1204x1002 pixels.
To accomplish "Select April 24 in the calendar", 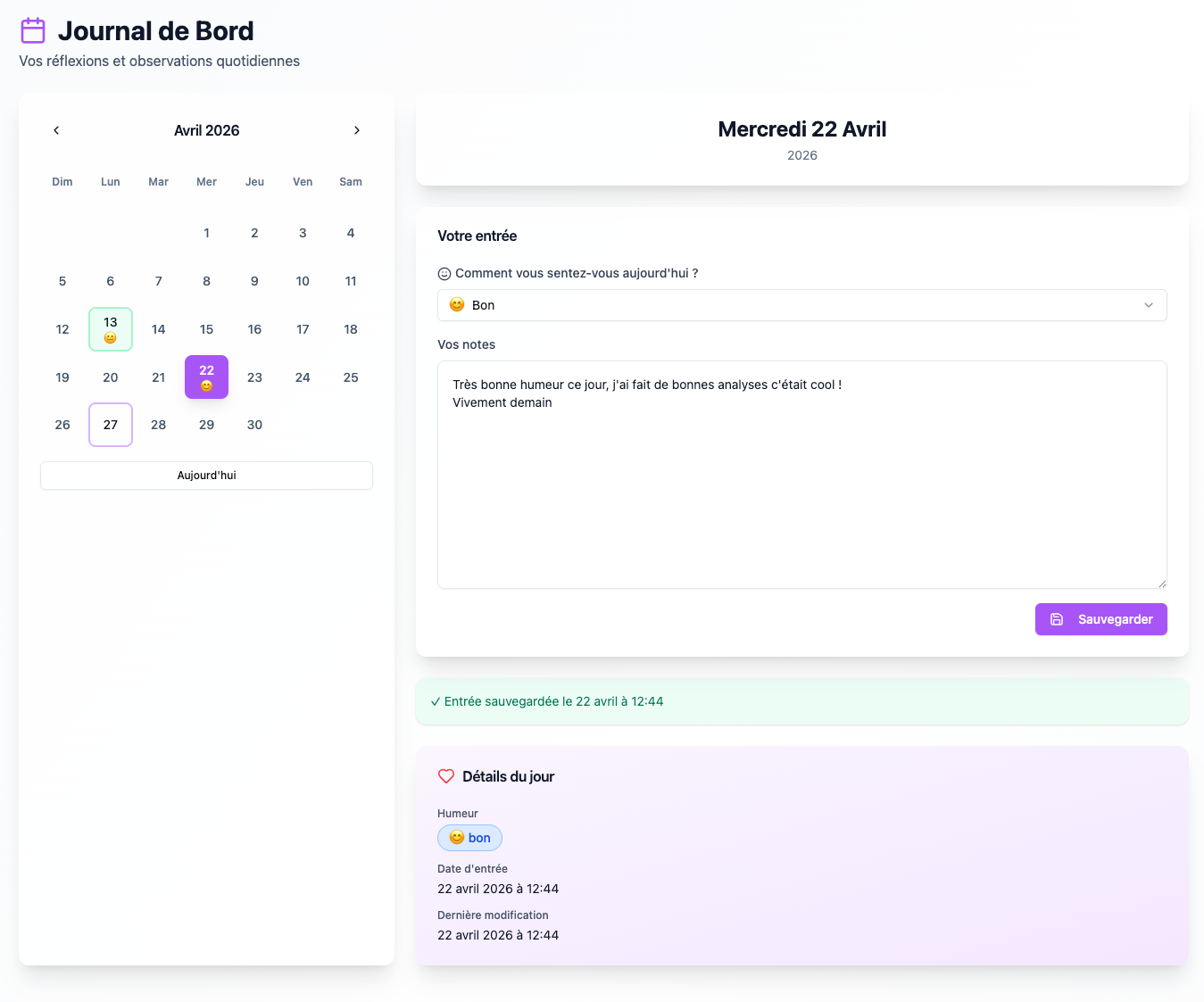I will click(303, 377).
